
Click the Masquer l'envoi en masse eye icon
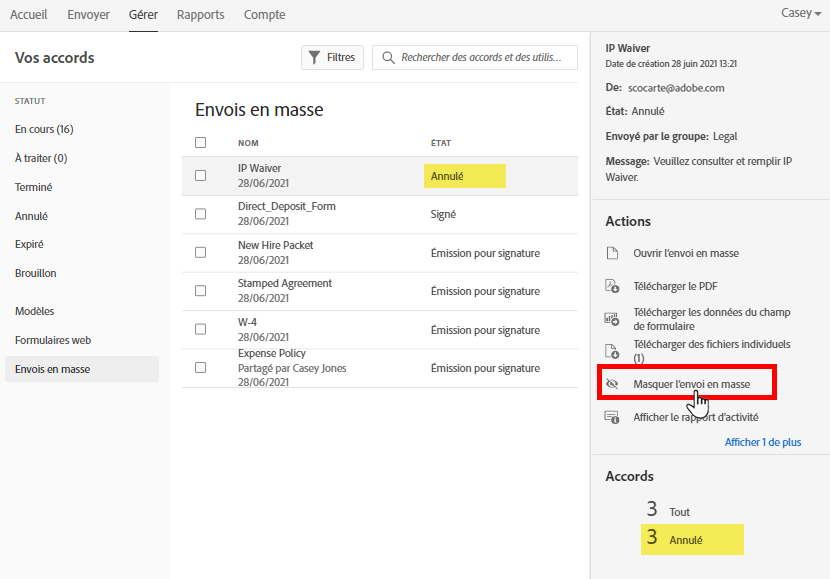613,384
